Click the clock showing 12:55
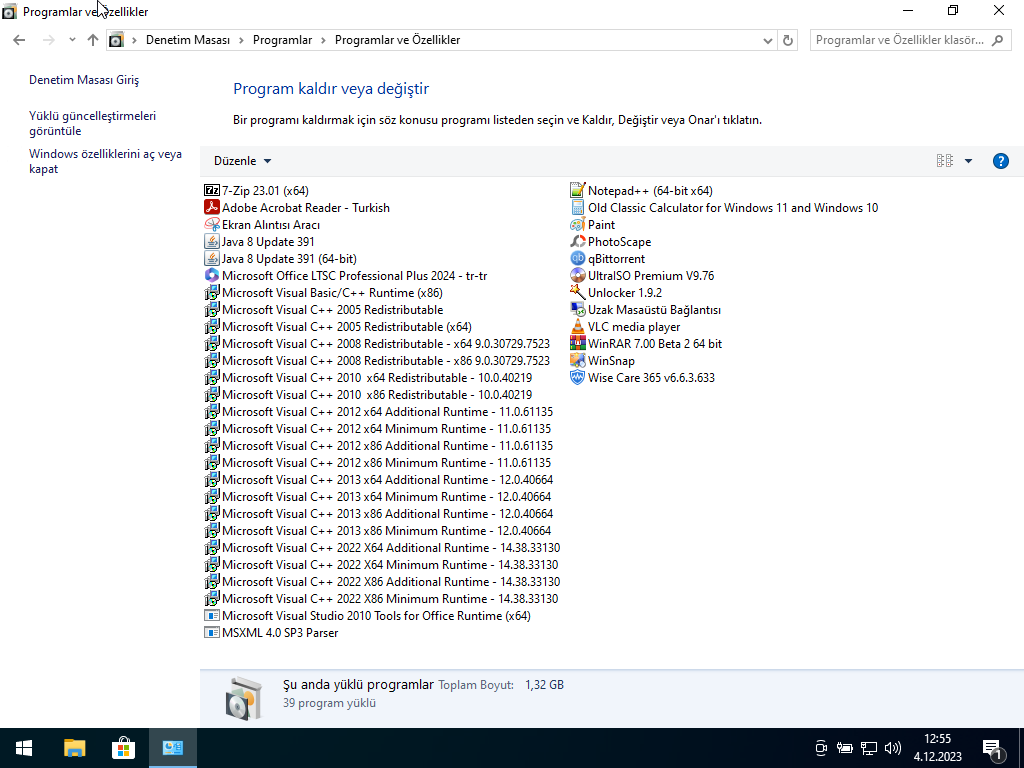This screenshot has width=1024, height=768. [x=936, y=739]
